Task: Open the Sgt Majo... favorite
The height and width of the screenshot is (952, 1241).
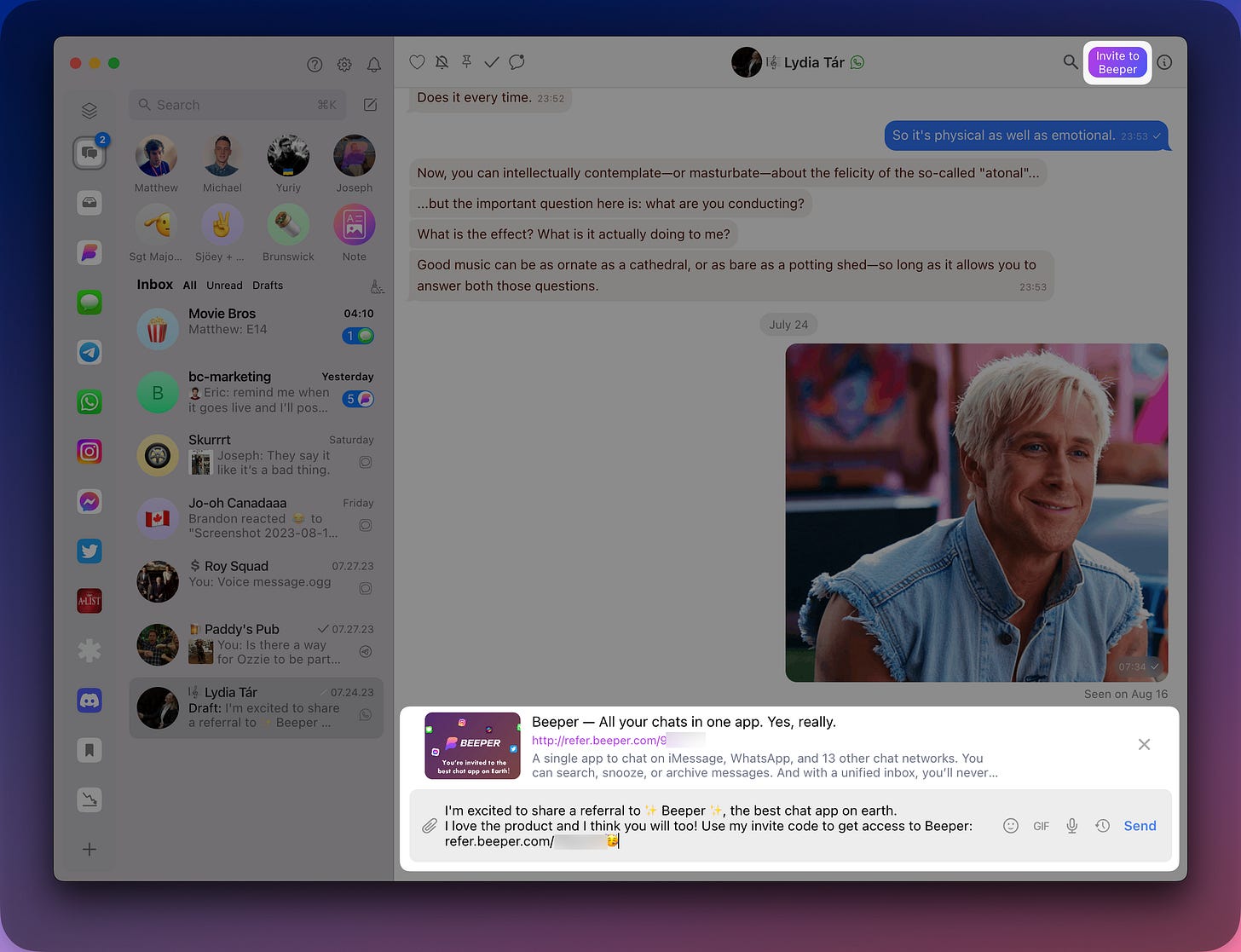Action: 157,225
